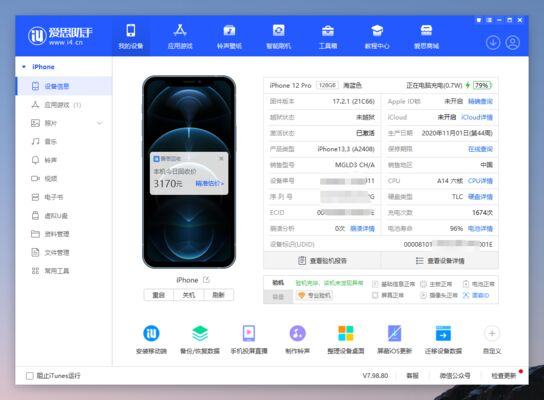Switch to the 应用游戏 top navigation tab
544x400 pixels.
(180, 36)
